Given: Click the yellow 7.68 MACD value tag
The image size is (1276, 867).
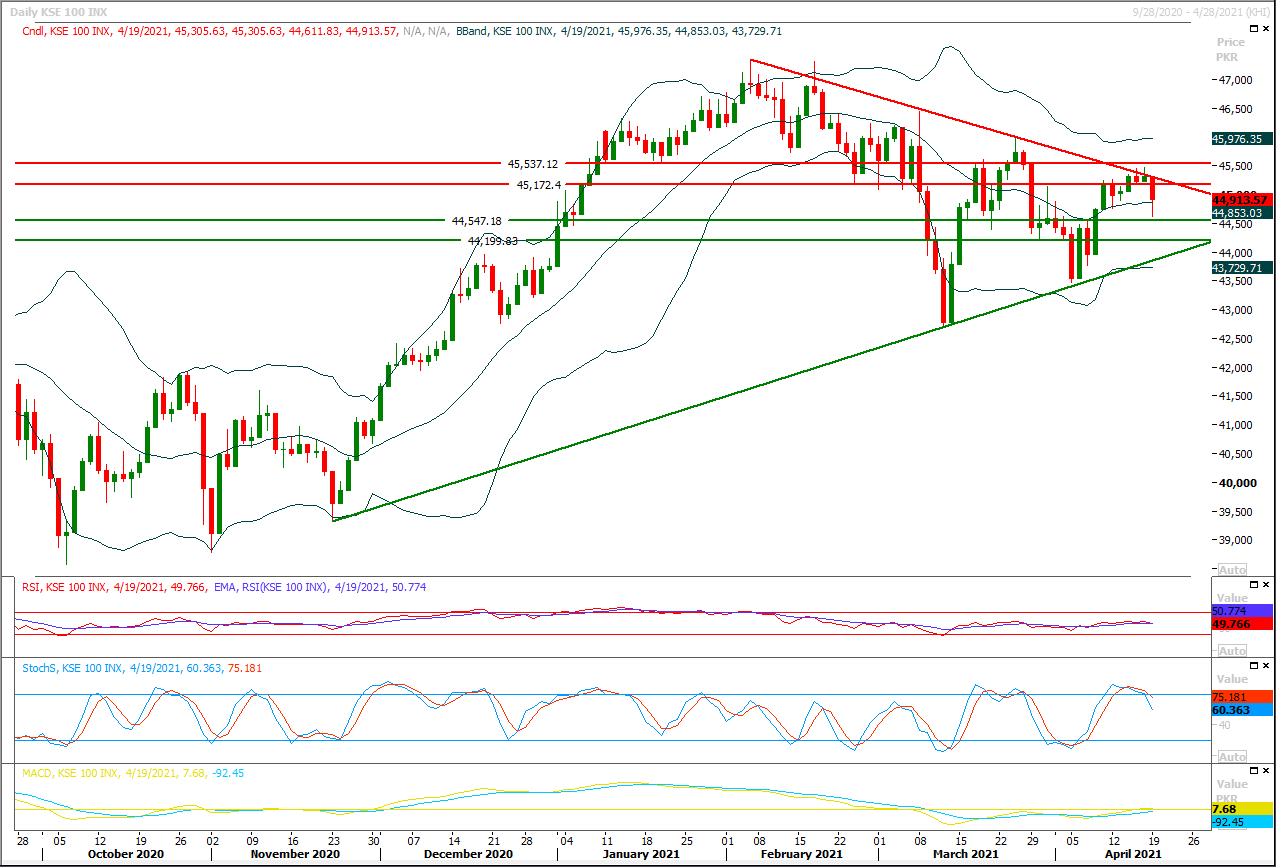Looking at the screenshot, I should (1241, 809).
